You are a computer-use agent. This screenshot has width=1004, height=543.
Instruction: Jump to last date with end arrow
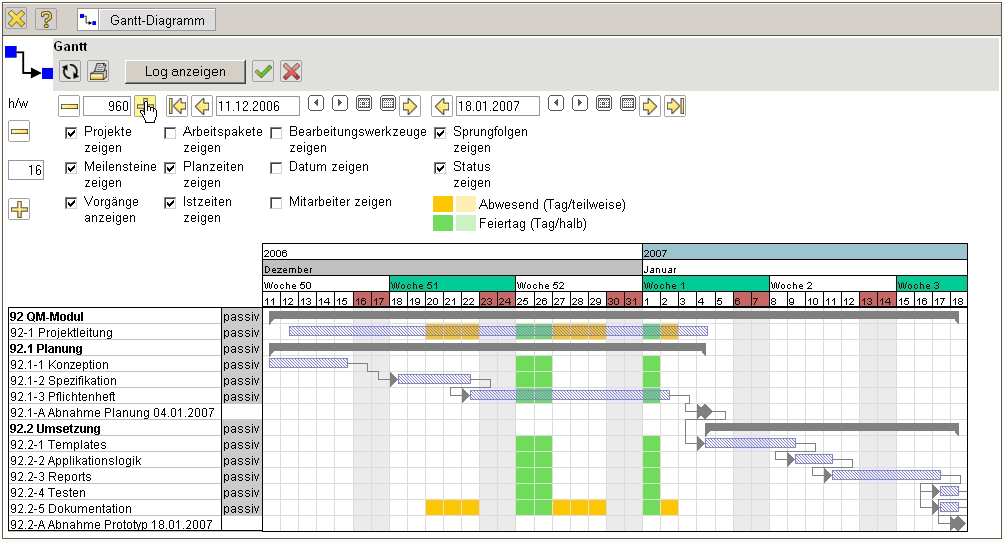click(675, 105)
